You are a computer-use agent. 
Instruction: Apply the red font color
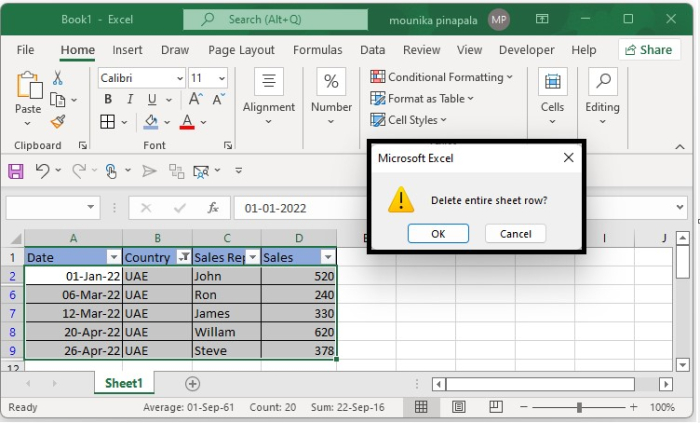(x=187, y=122)
